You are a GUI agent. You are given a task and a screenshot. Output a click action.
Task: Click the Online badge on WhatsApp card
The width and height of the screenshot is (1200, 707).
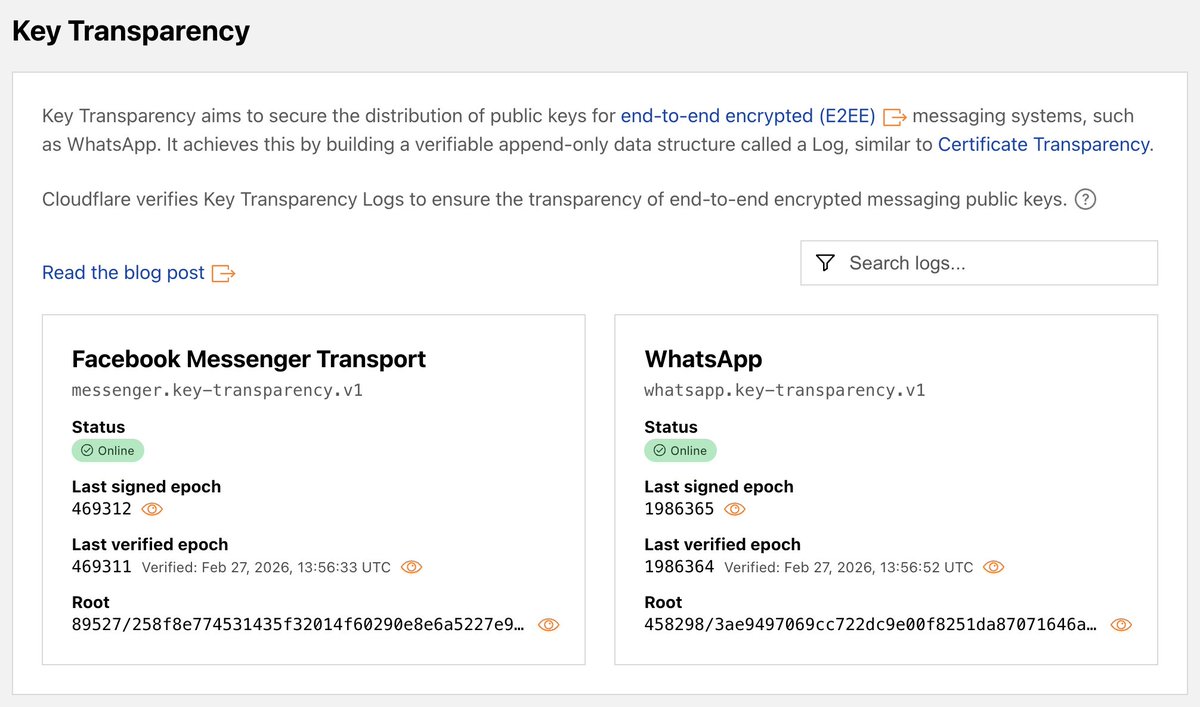[x=680, y=450]
